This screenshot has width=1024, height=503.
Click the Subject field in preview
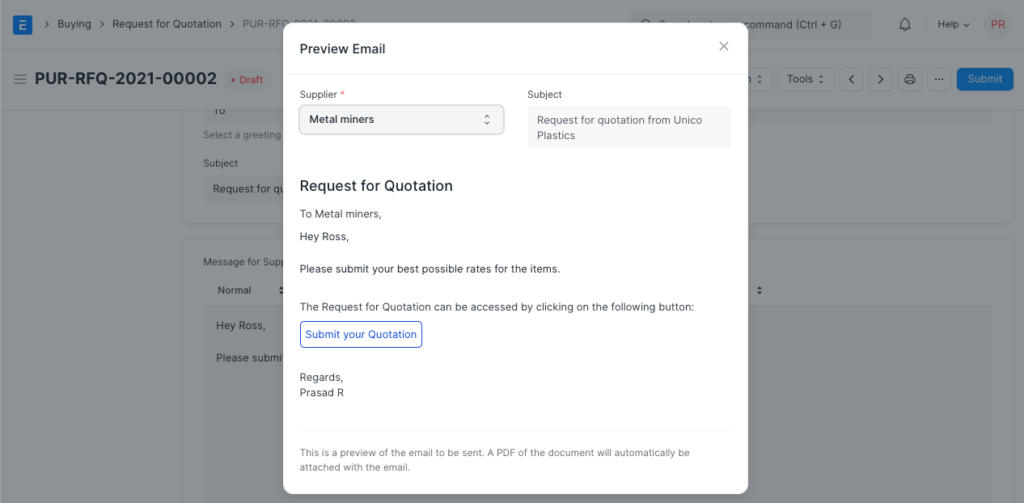pyautogui.click(x=629, y=127)
